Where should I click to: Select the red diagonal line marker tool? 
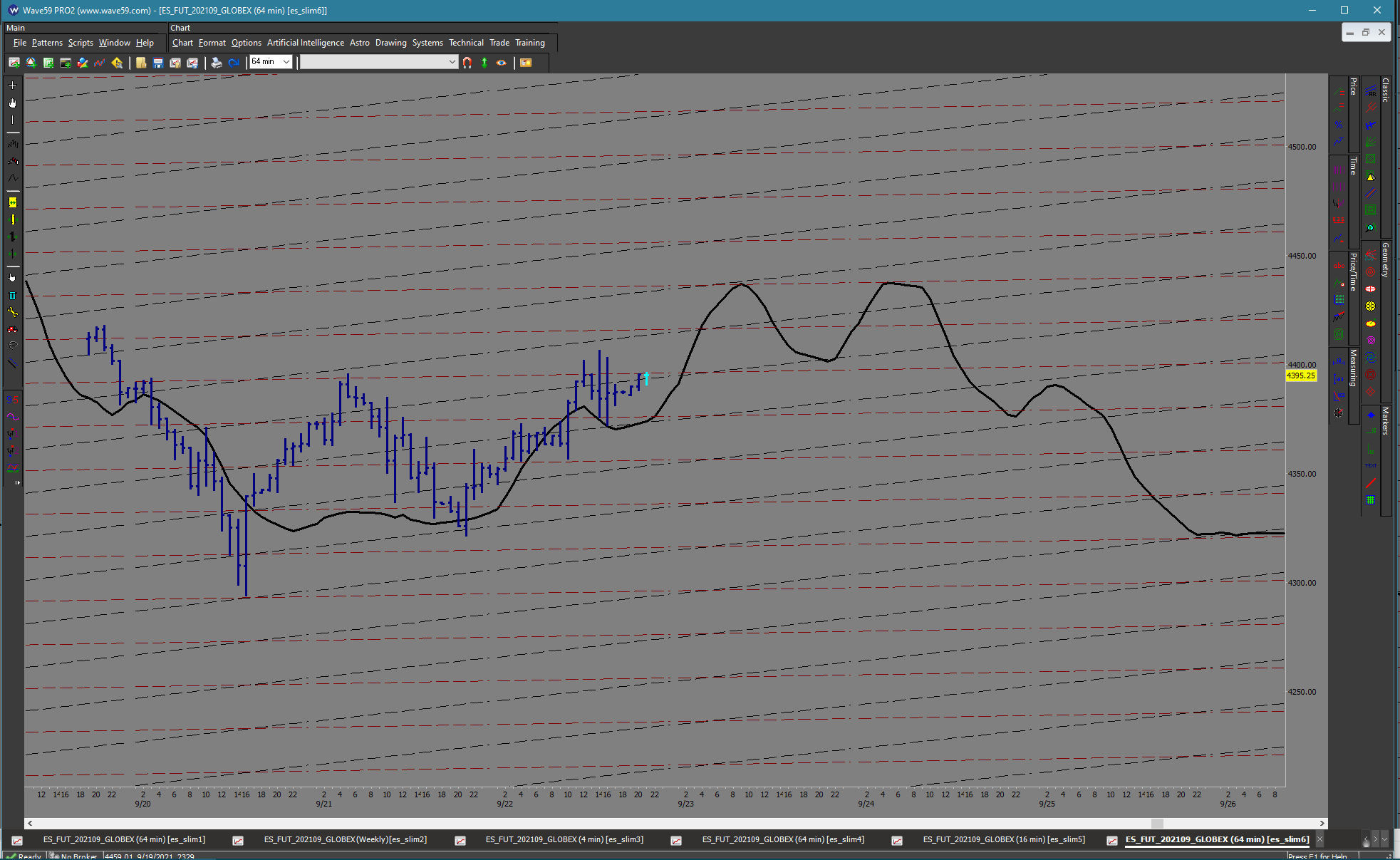[x=1371, y=483]
